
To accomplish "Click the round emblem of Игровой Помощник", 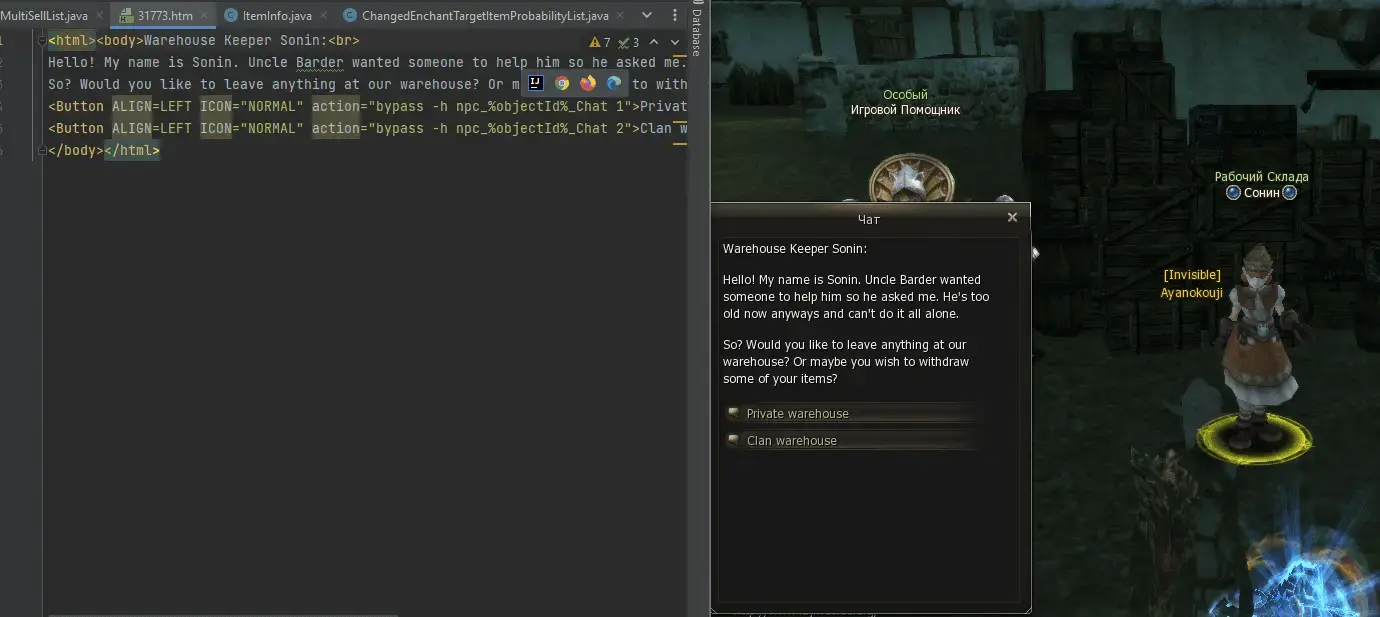I will pos(911,182).
